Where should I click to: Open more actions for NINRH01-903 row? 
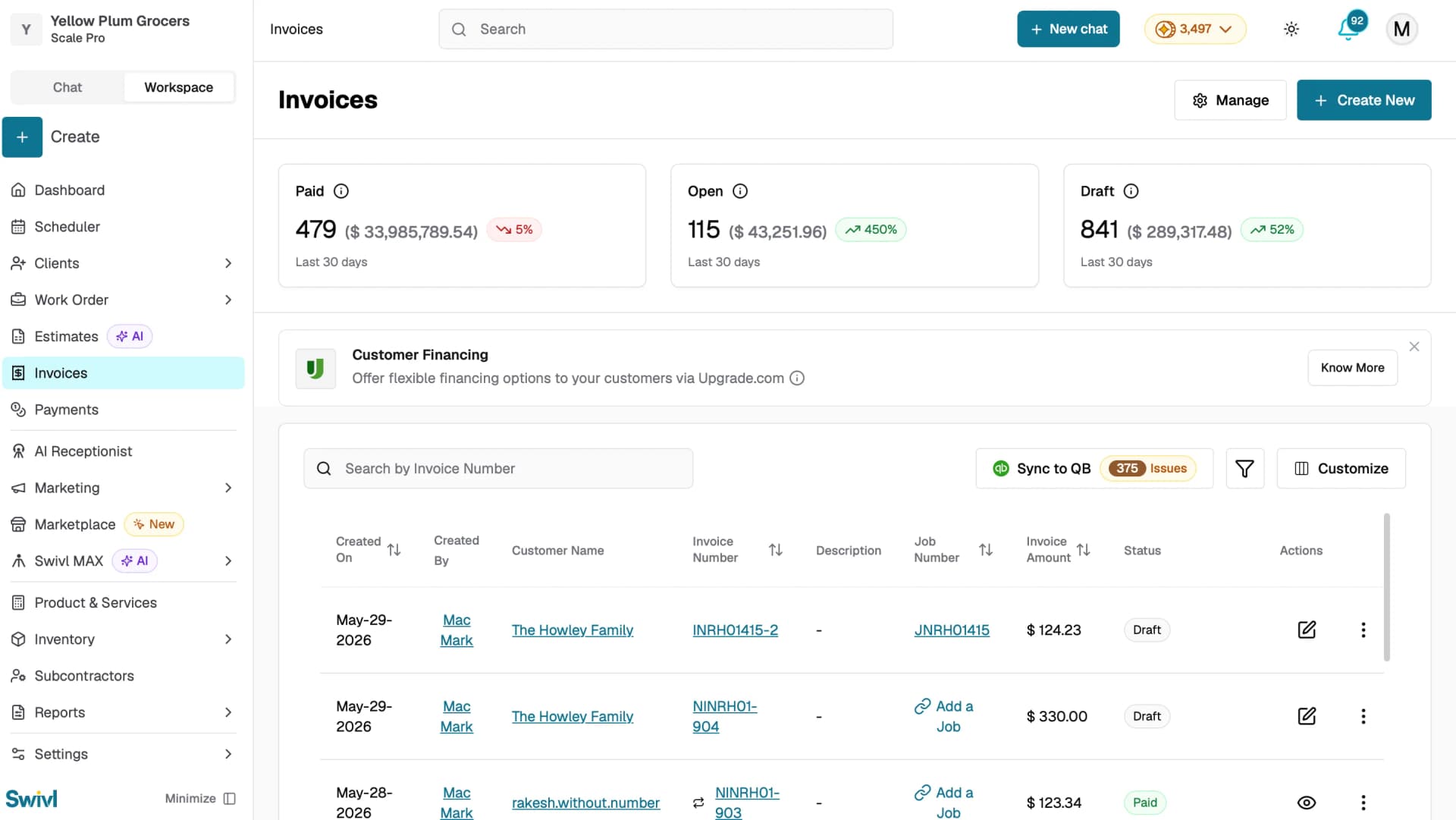pyautogui.click(x=1363, y=803)
